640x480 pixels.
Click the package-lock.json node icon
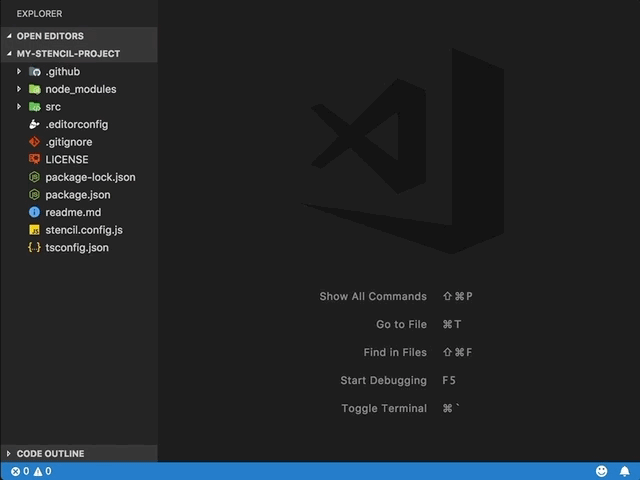pyautogui.click(x=35, y=177)
